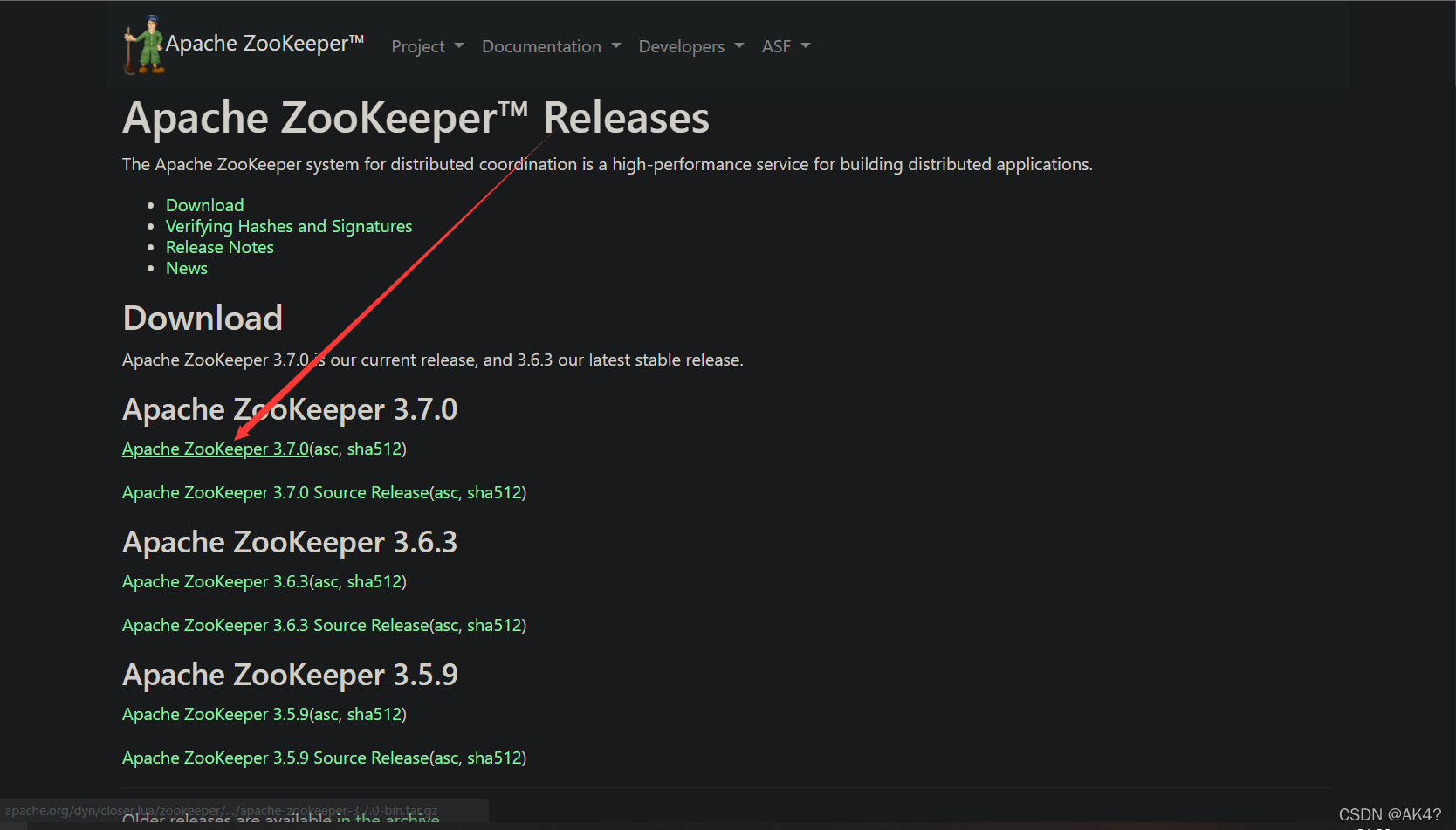Expand the Project dropdown menu
This screenshot has width=1456, height=830.
click(x=427, y=46)
